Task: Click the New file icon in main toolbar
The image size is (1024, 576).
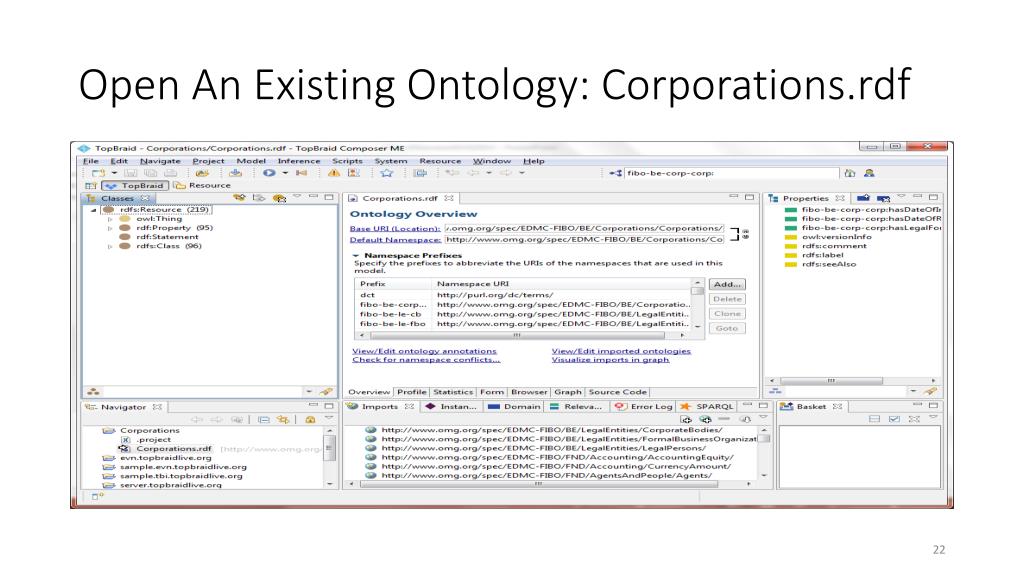Action: click(x=98, y=173)
